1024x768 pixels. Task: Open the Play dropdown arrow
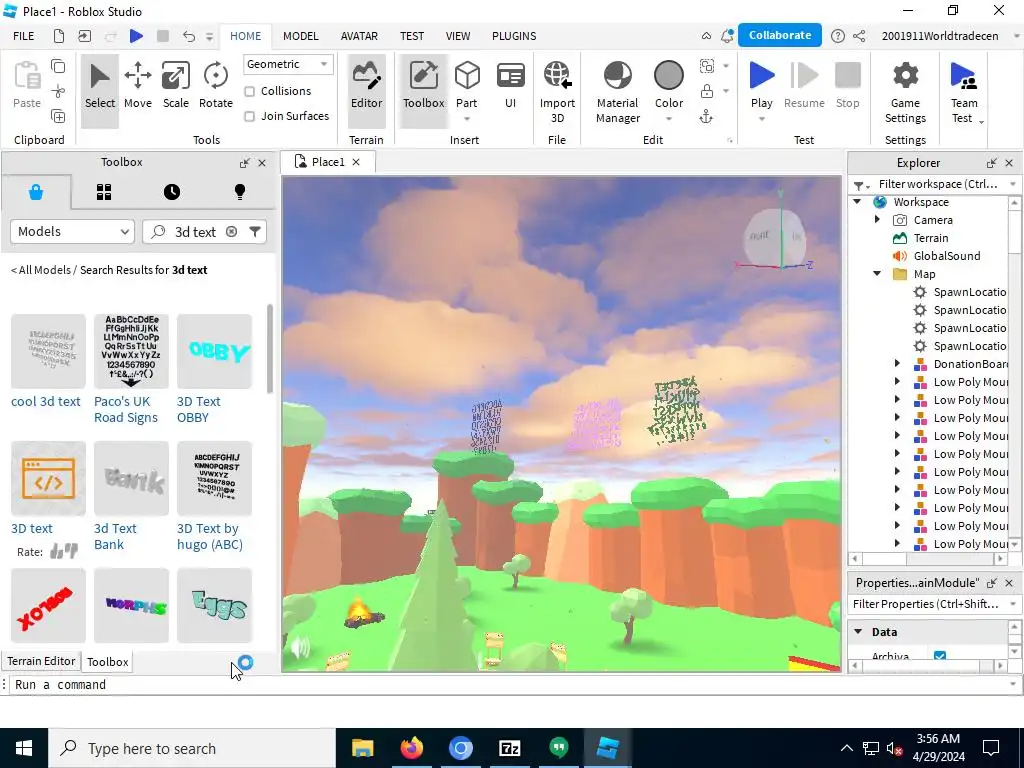tap(761, 119)
